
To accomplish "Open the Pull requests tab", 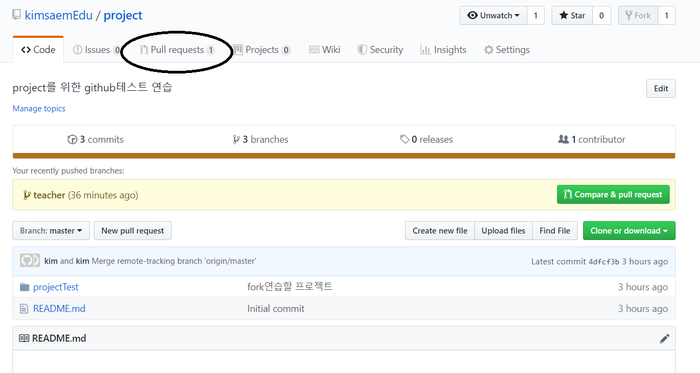I will pos(177,50).
